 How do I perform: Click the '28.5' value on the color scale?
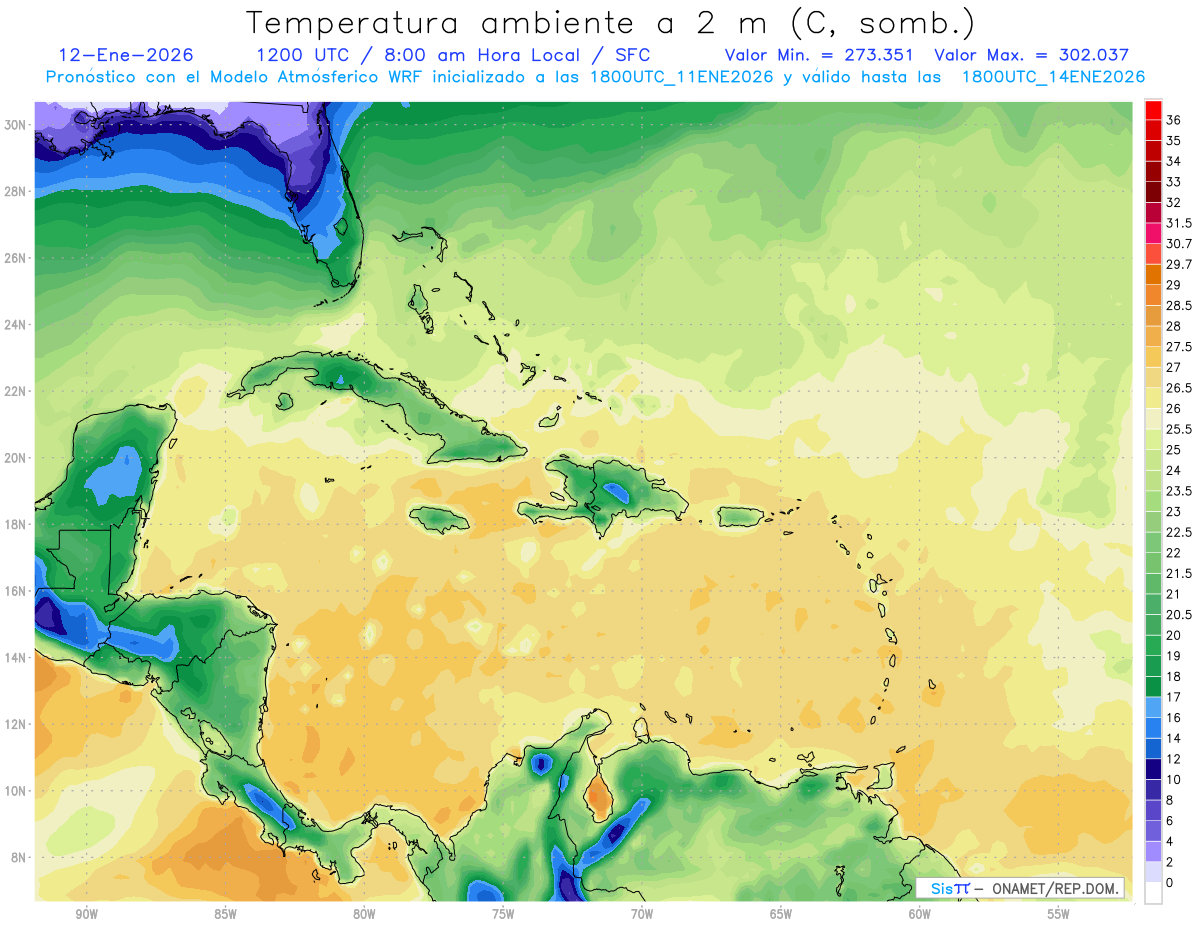tap(1179, 306)
